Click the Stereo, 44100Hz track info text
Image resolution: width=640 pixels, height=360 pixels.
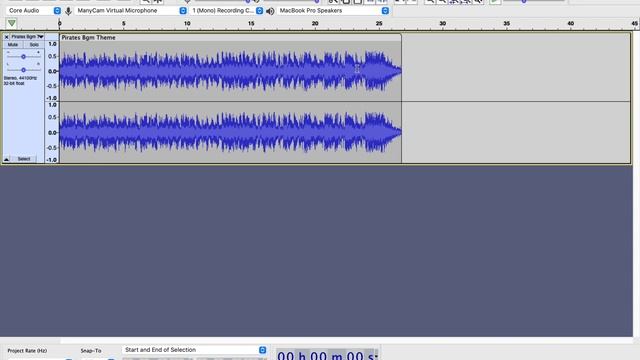click(x=20, y=78)
